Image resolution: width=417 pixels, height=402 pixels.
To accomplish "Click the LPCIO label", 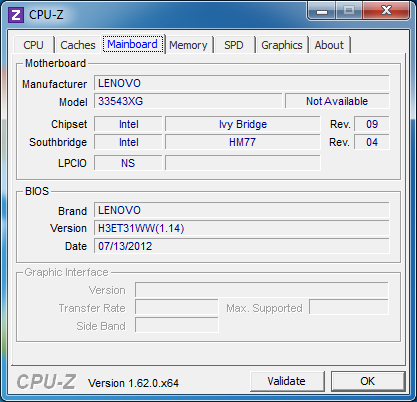I will coord(72,163).
